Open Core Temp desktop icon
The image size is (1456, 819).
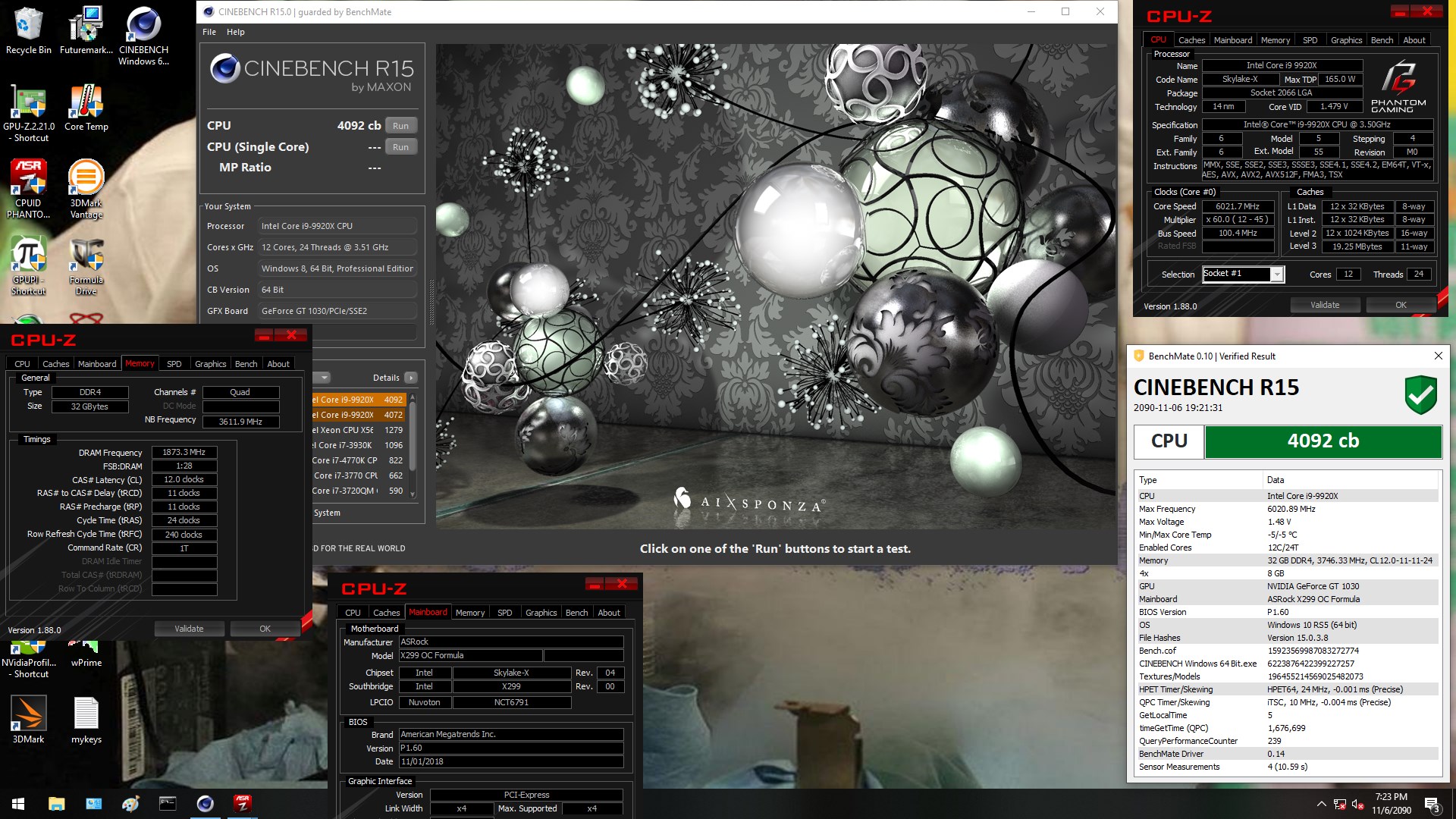(86, 107)
